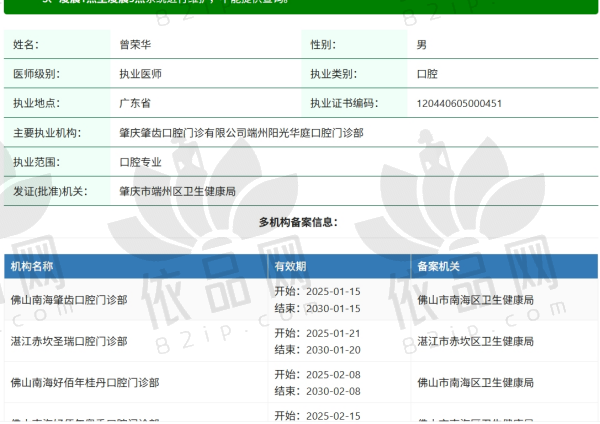Viewport: 600px width, 424px height.
Task: Click the 执业类别 label
Action: (333, 74)
